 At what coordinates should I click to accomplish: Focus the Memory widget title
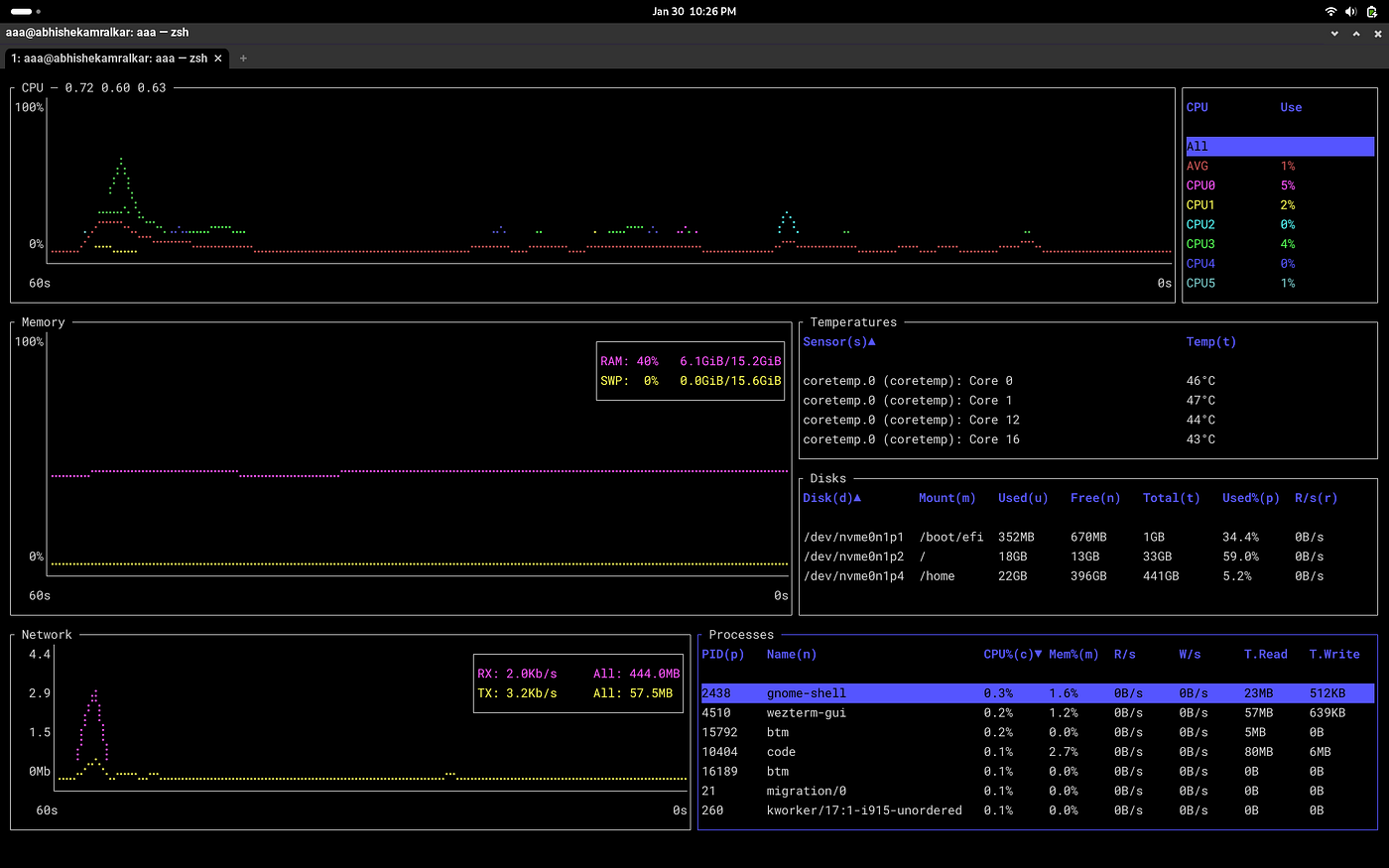43,322
